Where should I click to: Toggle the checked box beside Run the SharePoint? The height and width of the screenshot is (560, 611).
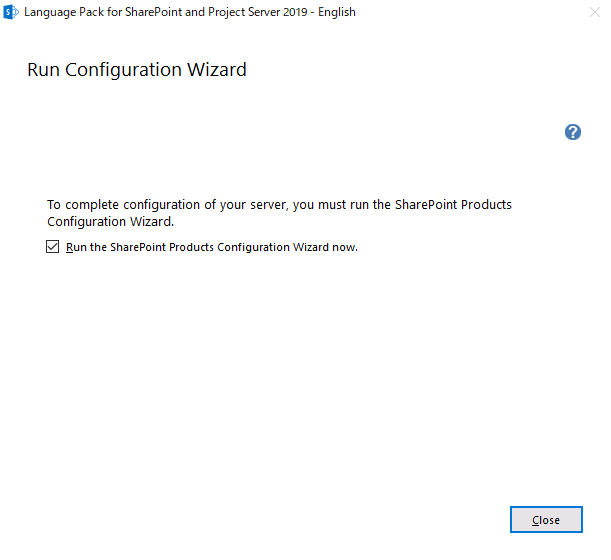click(53, 247)
